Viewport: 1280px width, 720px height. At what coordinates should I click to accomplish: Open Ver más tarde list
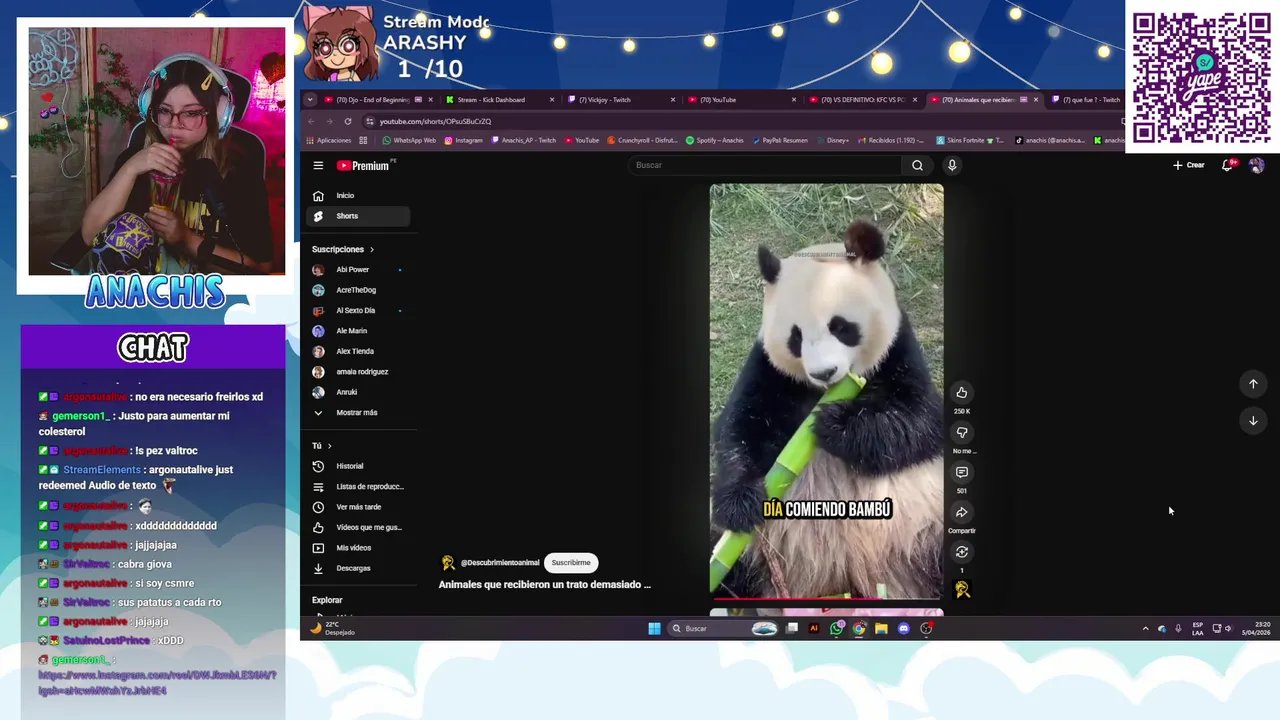pyautogui.click(x=358, y=507)
